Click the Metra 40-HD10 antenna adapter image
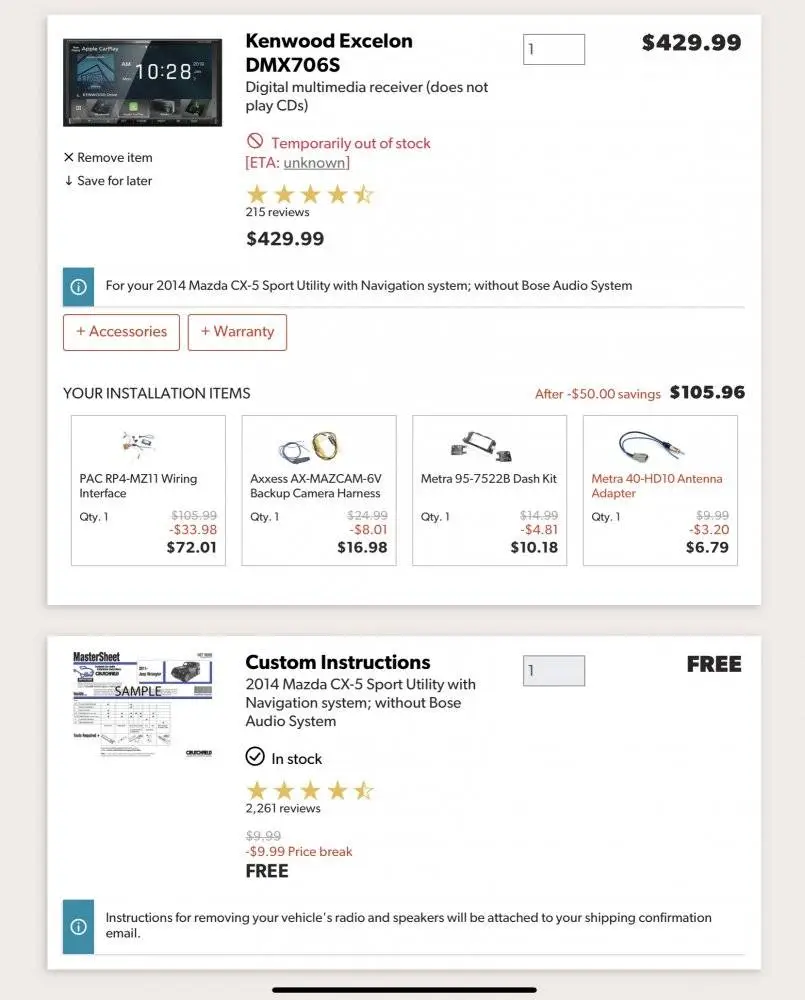 coord(650,445)
